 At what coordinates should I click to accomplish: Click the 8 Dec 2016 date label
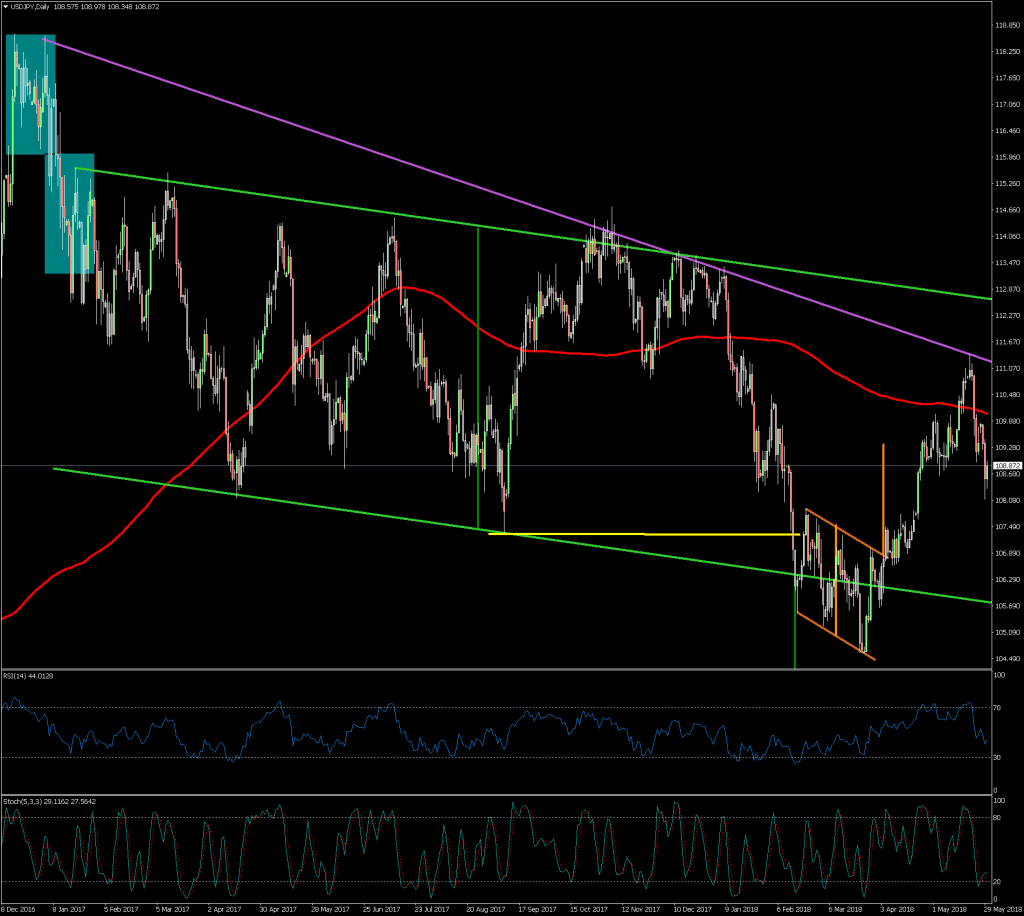click(20, 909)
